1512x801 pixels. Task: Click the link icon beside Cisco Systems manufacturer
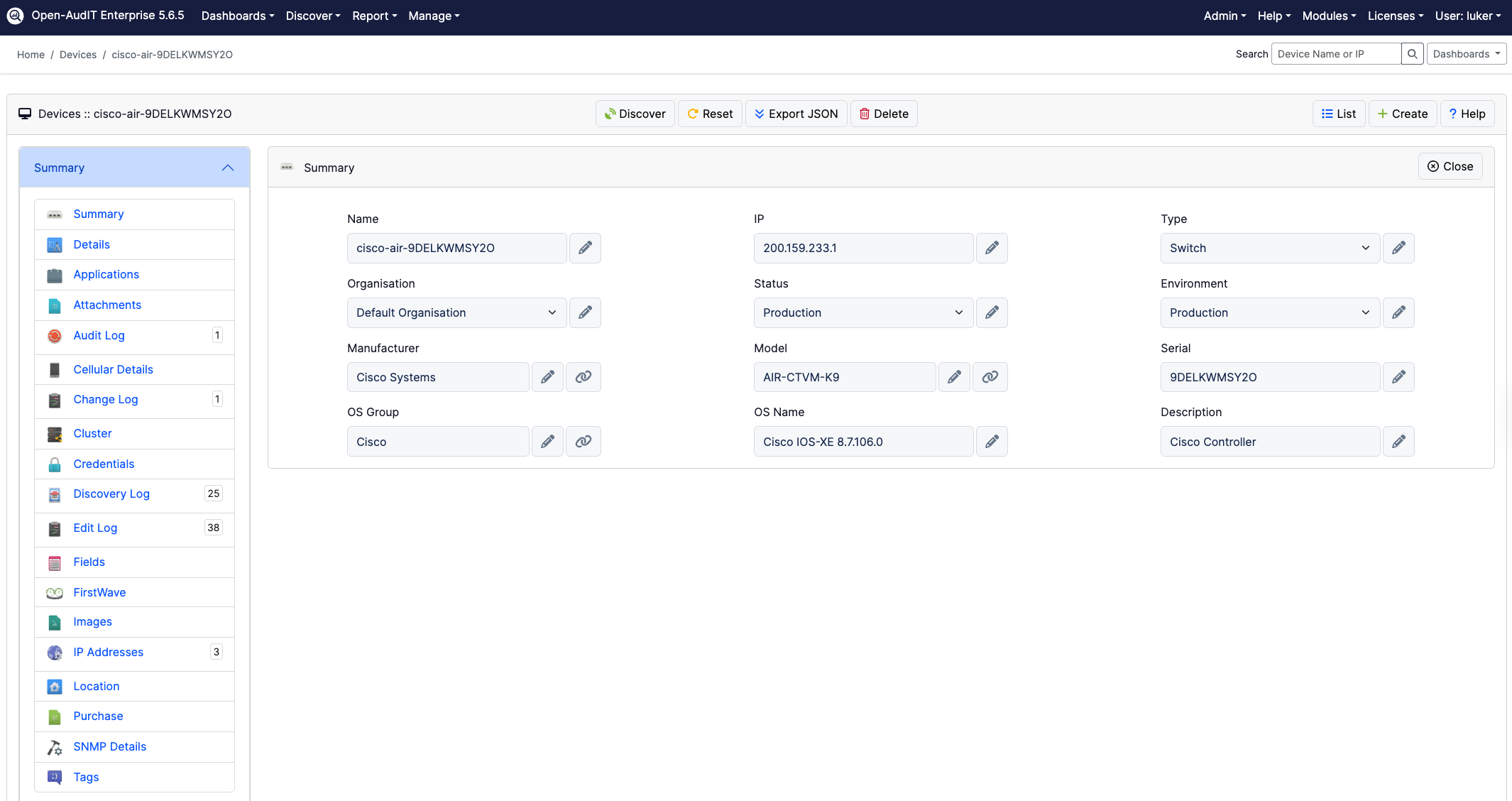tap(583, 377)
